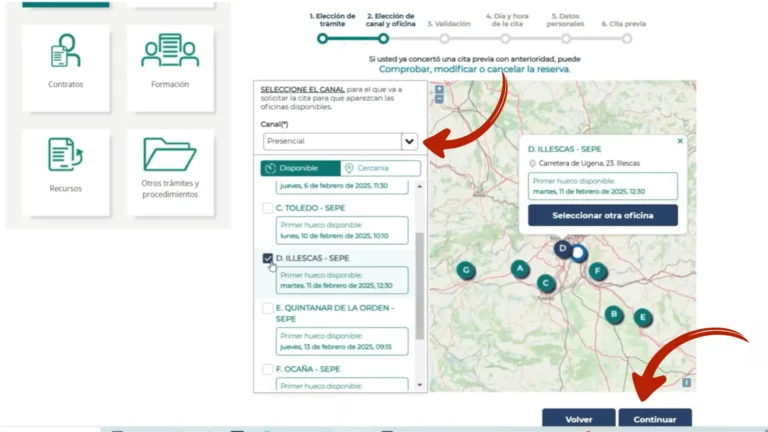This screenshot has height=432, width=768.
Task: Click the D. ILLESCAS - SEPE popup title
Action: pos(564,149)
